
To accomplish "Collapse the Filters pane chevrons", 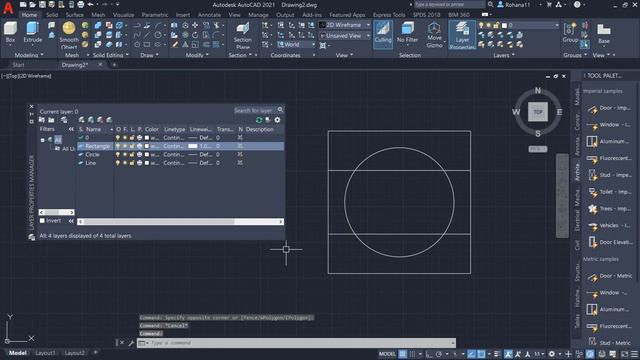I will (x=71, y=129).
